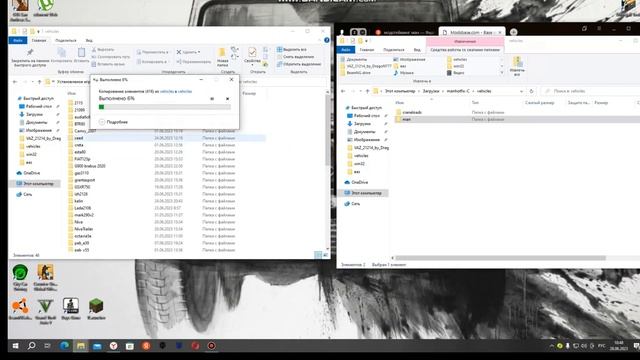The image size is (640, 360).
Task: Open help icon in left Explorer window
Action: (327, 40)
